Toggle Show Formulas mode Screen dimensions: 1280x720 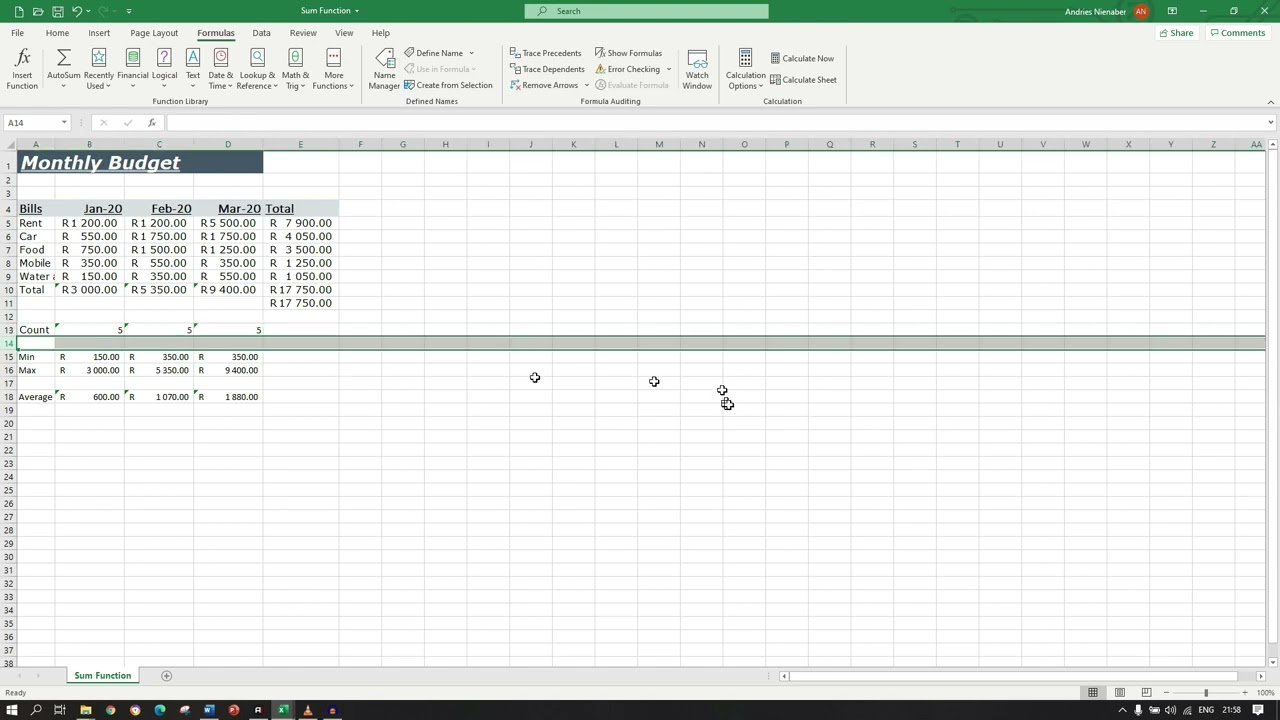(628, 53)
